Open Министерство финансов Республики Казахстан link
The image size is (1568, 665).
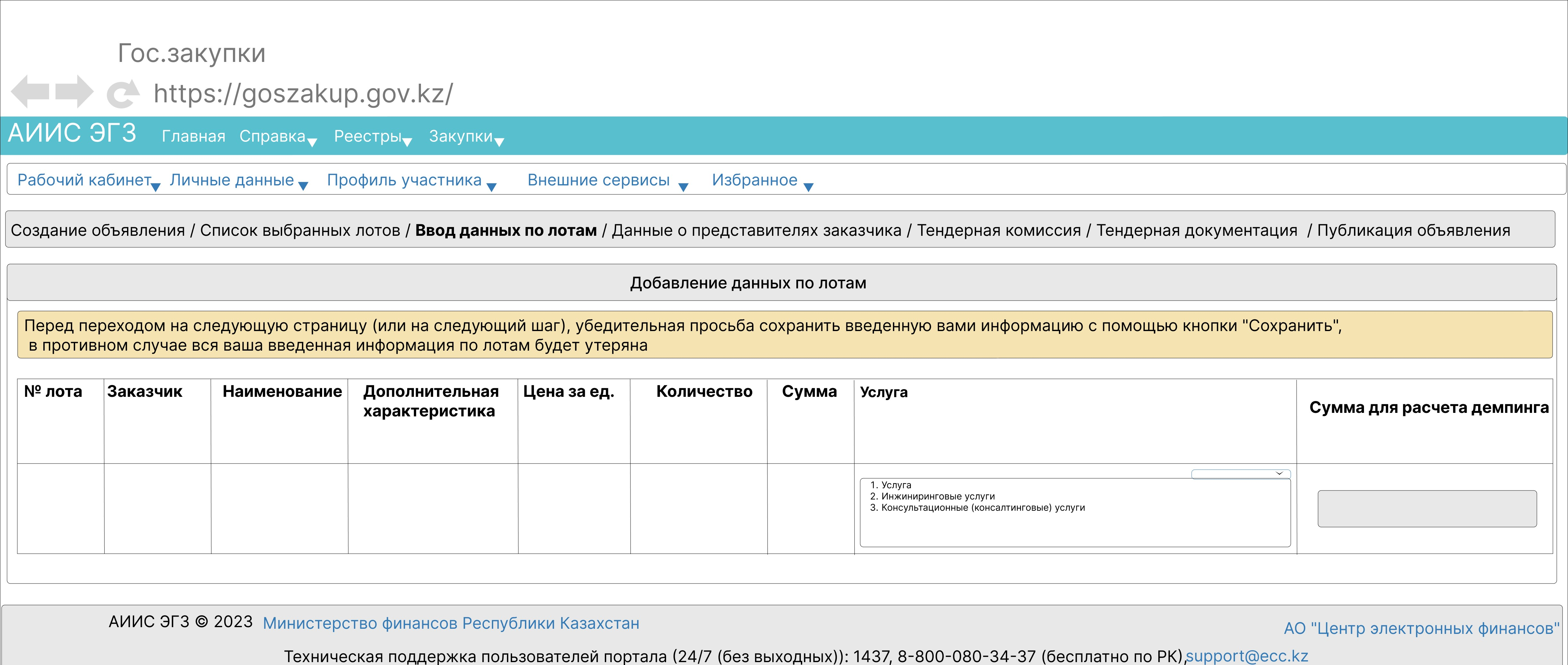[451, 624]
